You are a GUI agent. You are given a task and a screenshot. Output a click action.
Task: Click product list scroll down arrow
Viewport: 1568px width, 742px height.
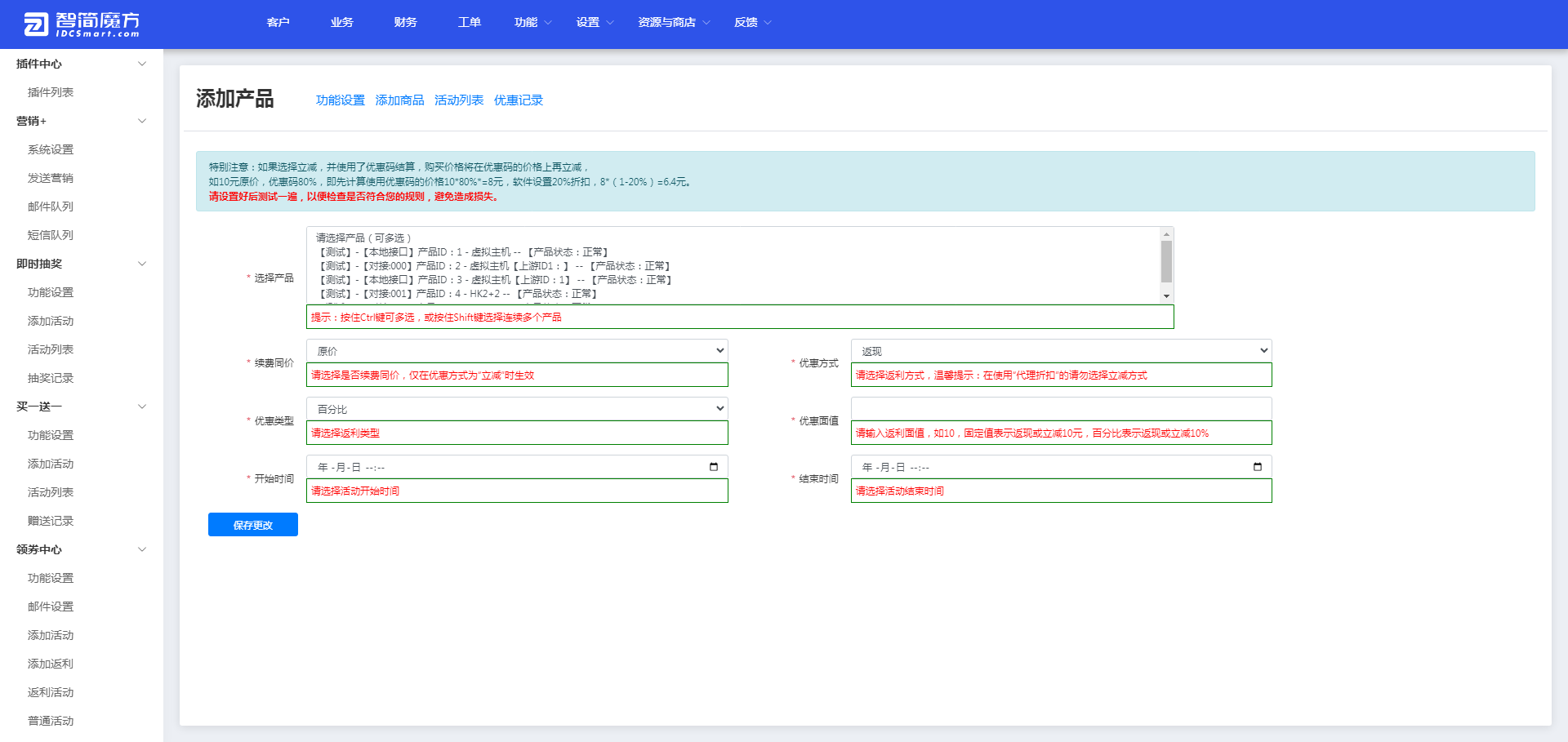[1166, 296]
